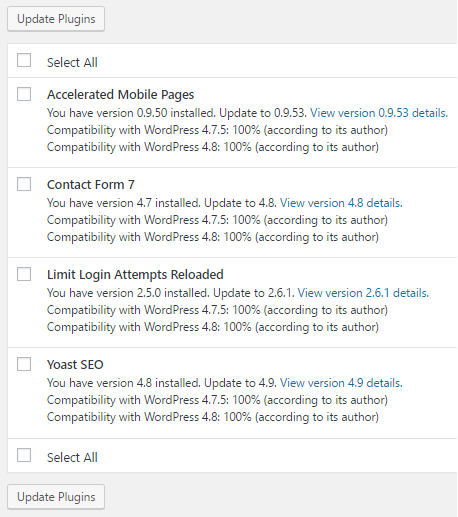This screenshot has width=458, height=517.
Task: Click the Limit Login Attempts Reloaded title
Action: (135, 275)
